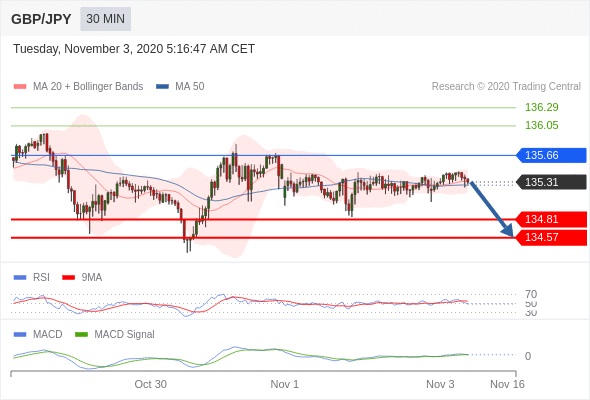Select the 134.81 red support price tag
Image resolution: width=590 pixels, height=400 pixels.
(551, 219)
